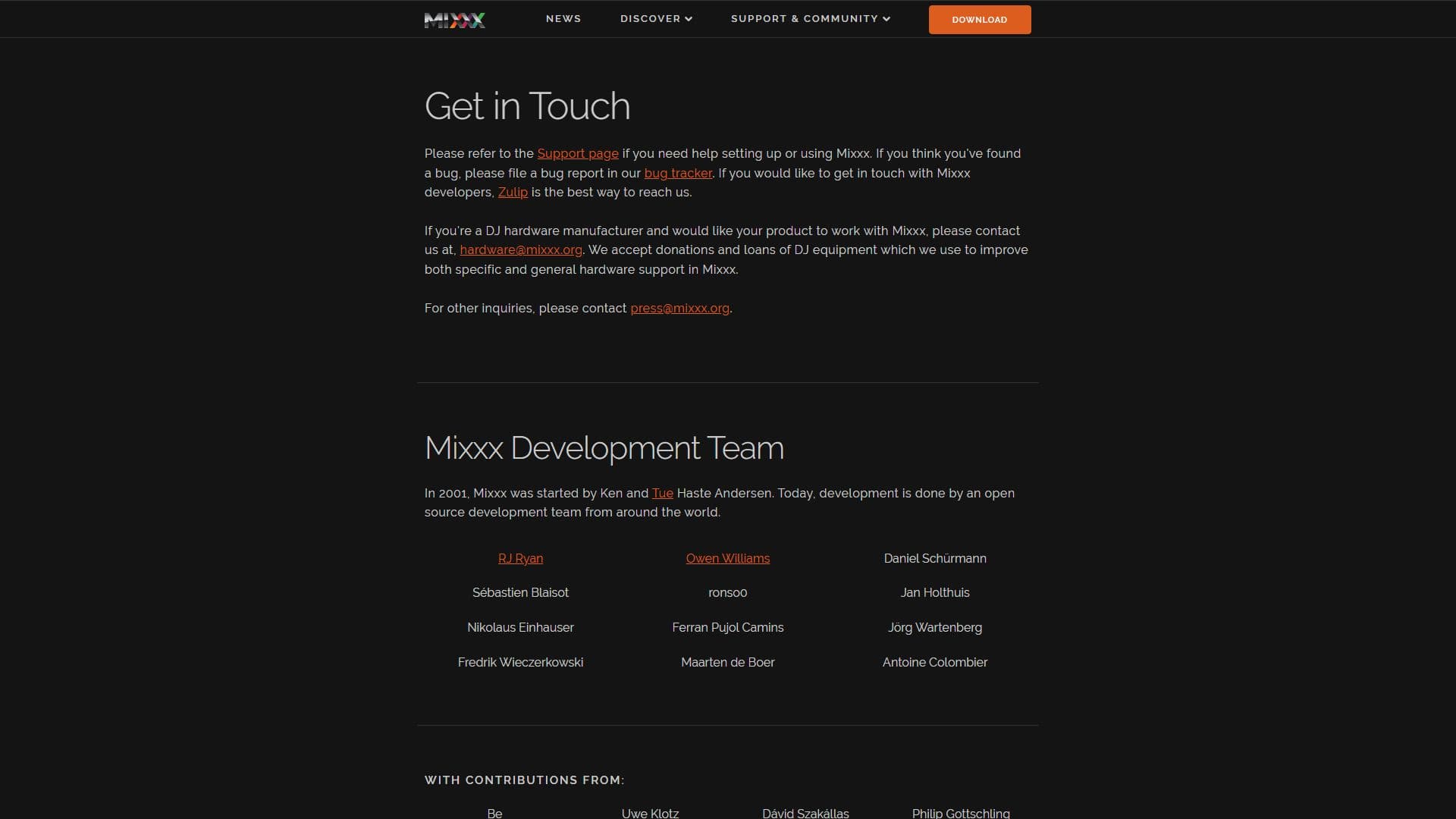The height and width of the screenshot is (819, 1456).
Task: Expand the Support & Community menu
Action: click(811, 19)
